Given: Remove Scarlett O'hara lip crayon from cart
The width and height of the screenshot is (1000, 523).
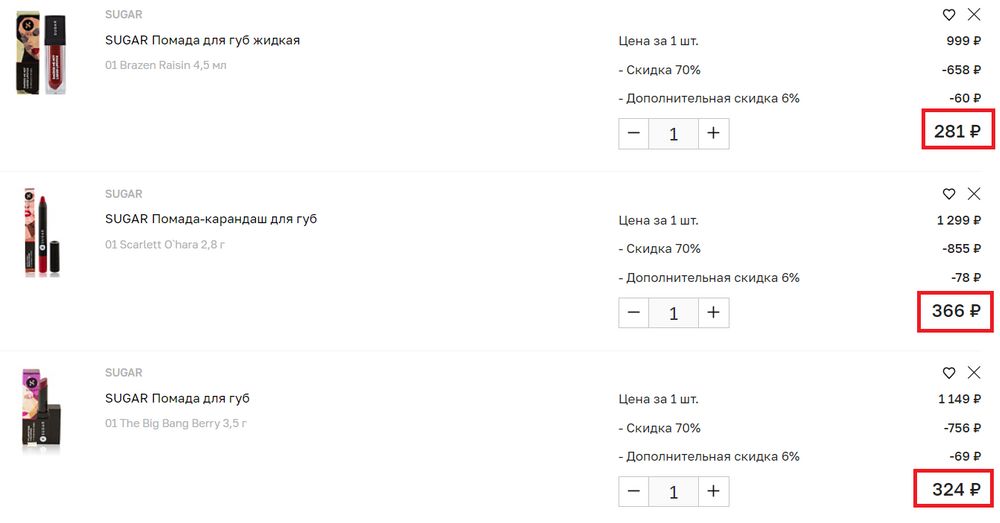Looking at the screenshot, I should click(x=974, y=194).
